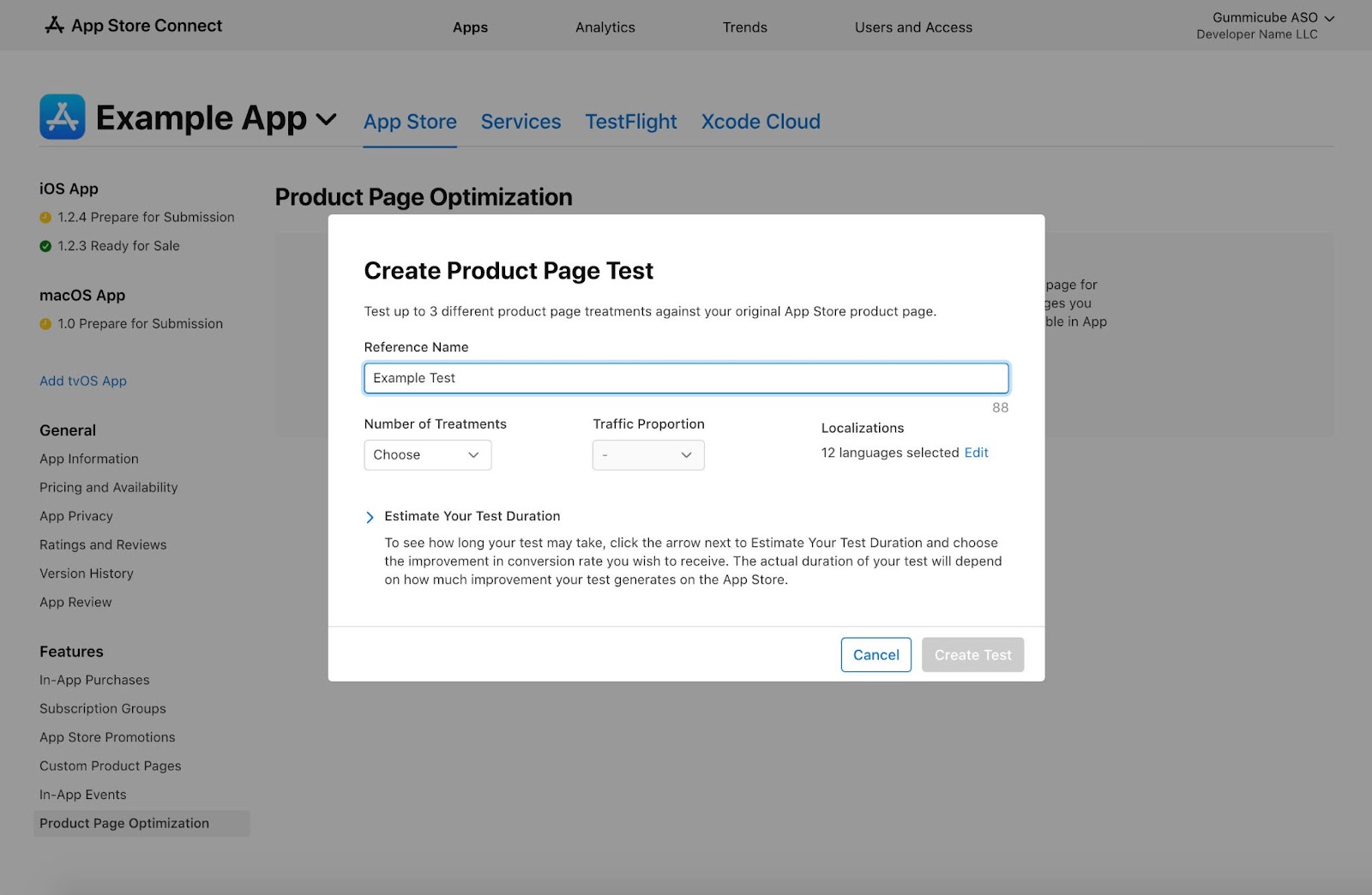Expand the Example App switcher chevron
This screenshot has width=1372, height=895.
(x=326, y=119)
